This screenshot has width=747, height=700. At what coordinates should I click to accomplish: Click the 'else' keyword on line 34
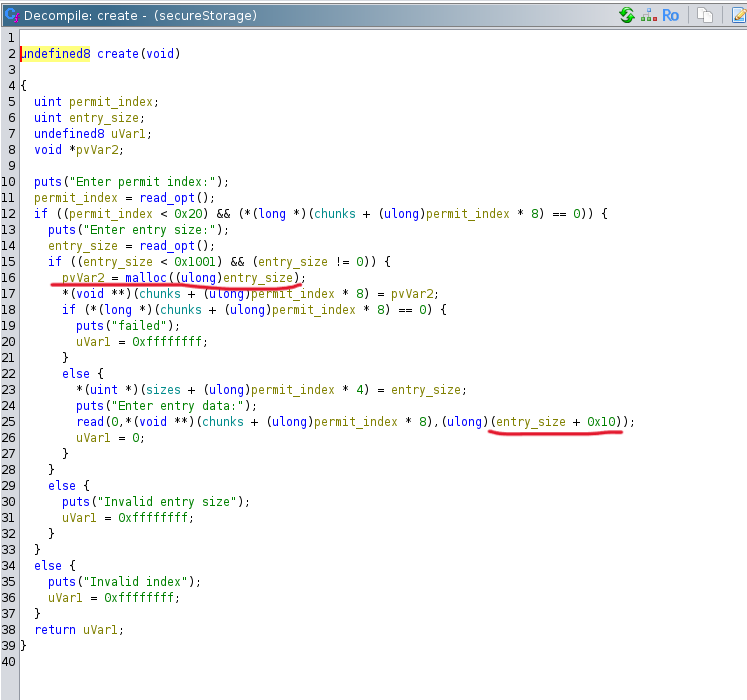click(48, 566)
